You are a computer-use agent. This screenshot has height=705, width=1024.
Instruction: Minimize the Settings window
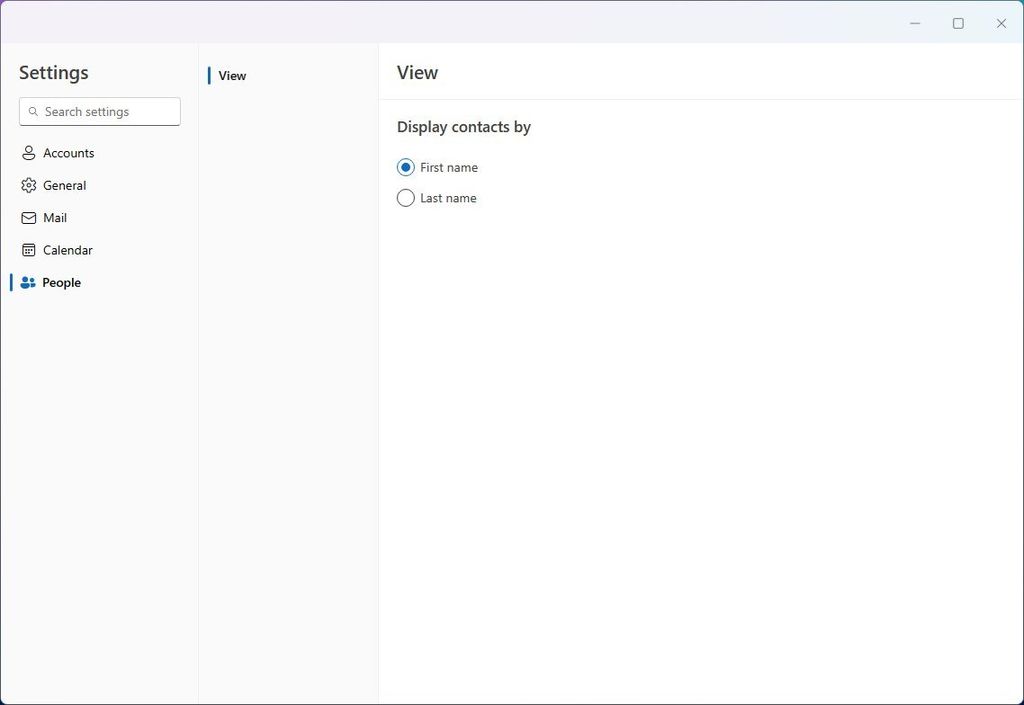(x=915, y=24)
